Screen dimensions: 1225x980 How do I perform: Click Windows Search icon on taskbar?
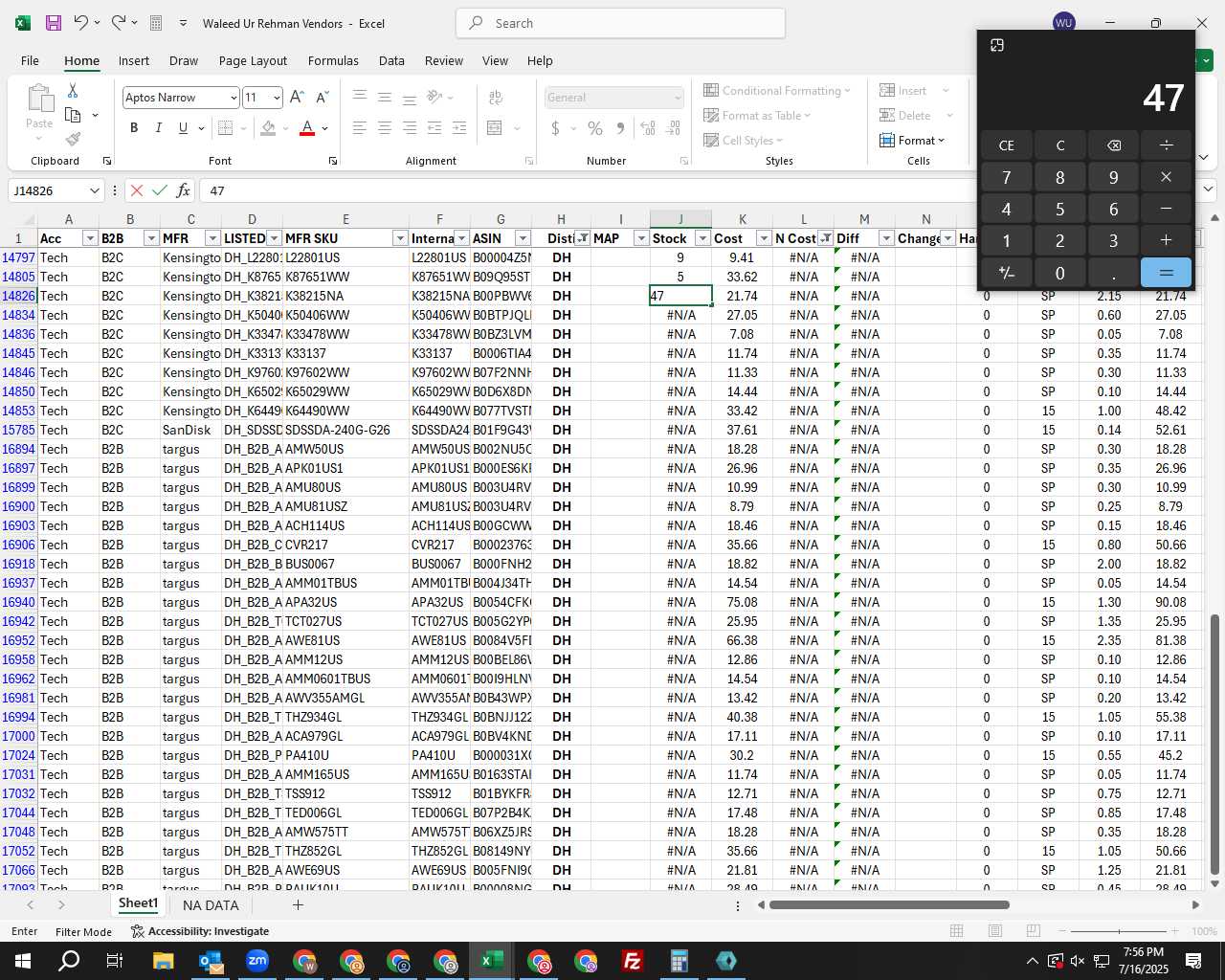(x=69, y=961)
